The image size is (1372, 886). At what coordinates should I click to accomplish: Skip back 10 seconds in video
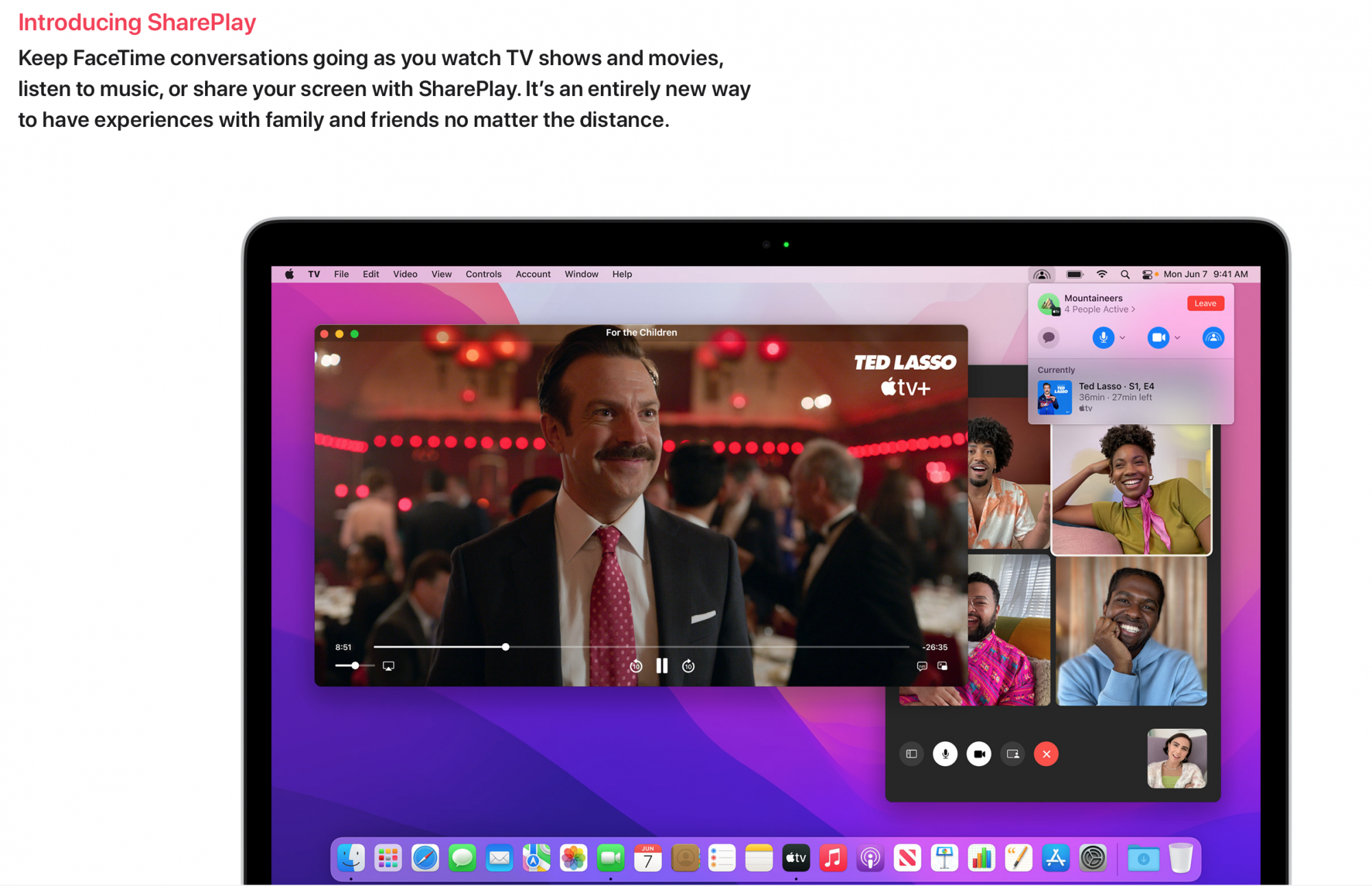click(x=636, y=666)
